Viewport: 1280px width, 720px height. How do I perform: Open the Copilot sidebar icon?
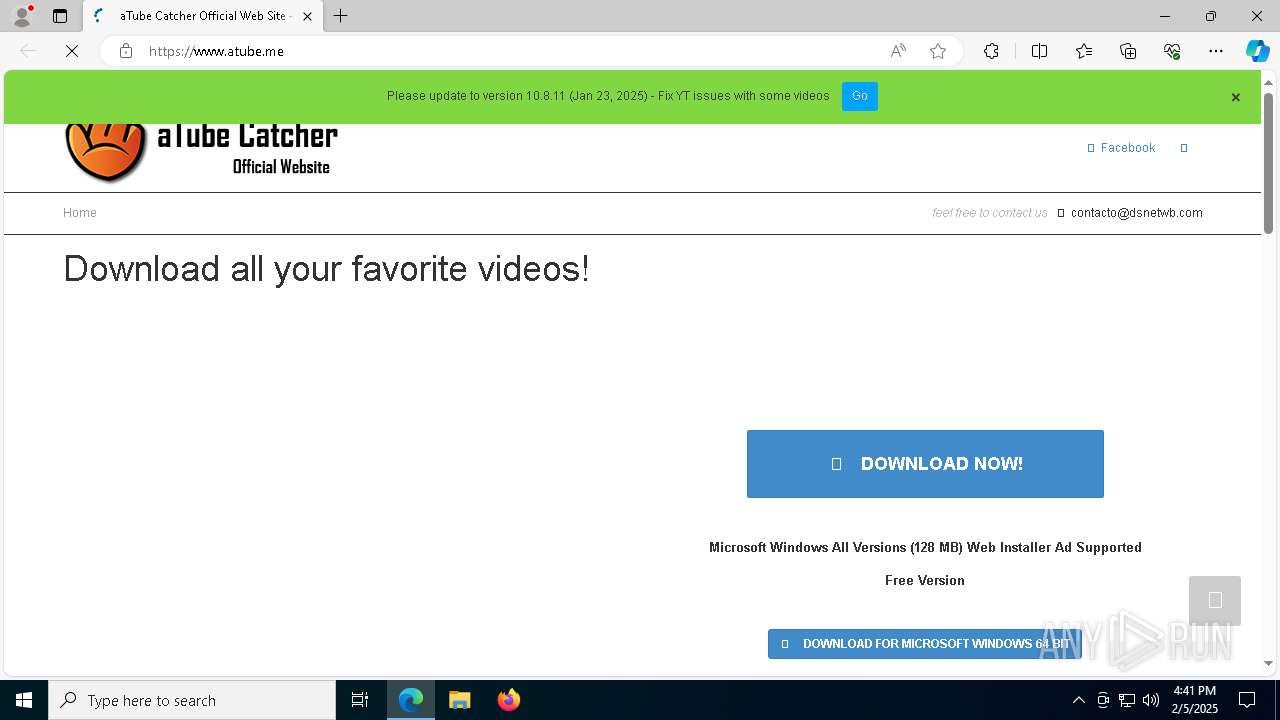click(x=1257, y=51)
